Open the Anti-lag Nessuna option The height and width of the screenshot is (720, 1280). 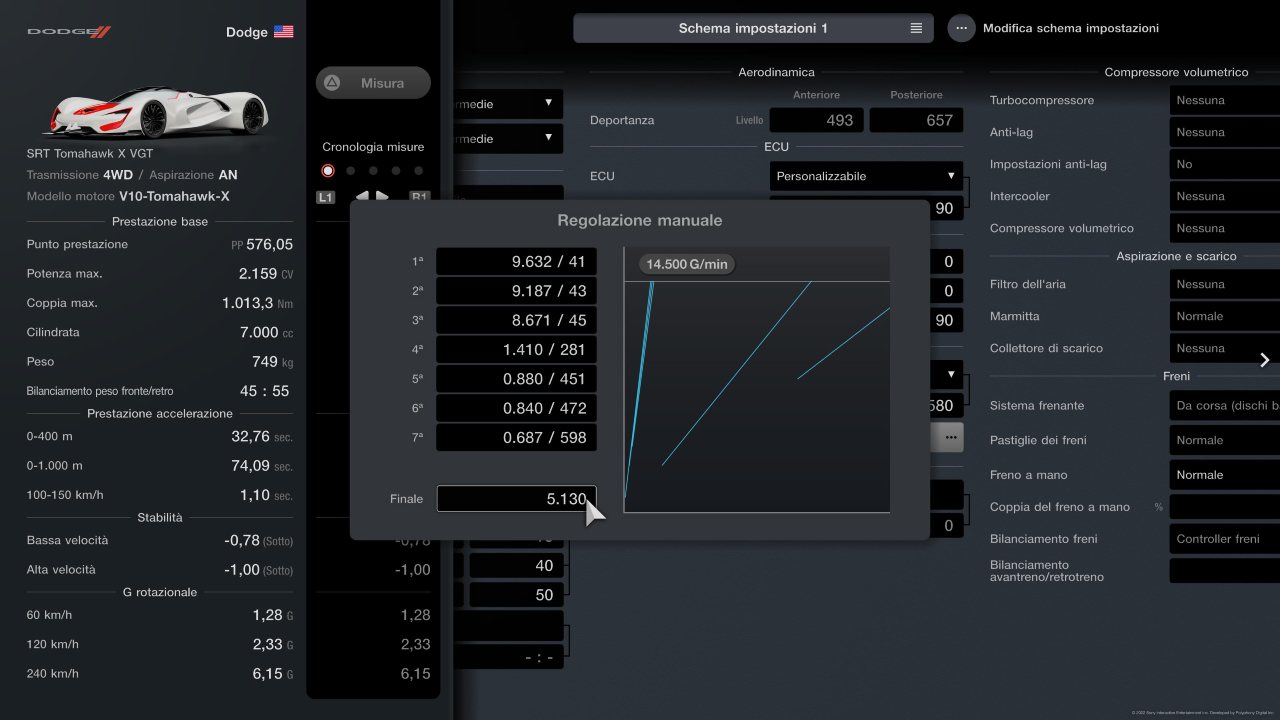1225,132
